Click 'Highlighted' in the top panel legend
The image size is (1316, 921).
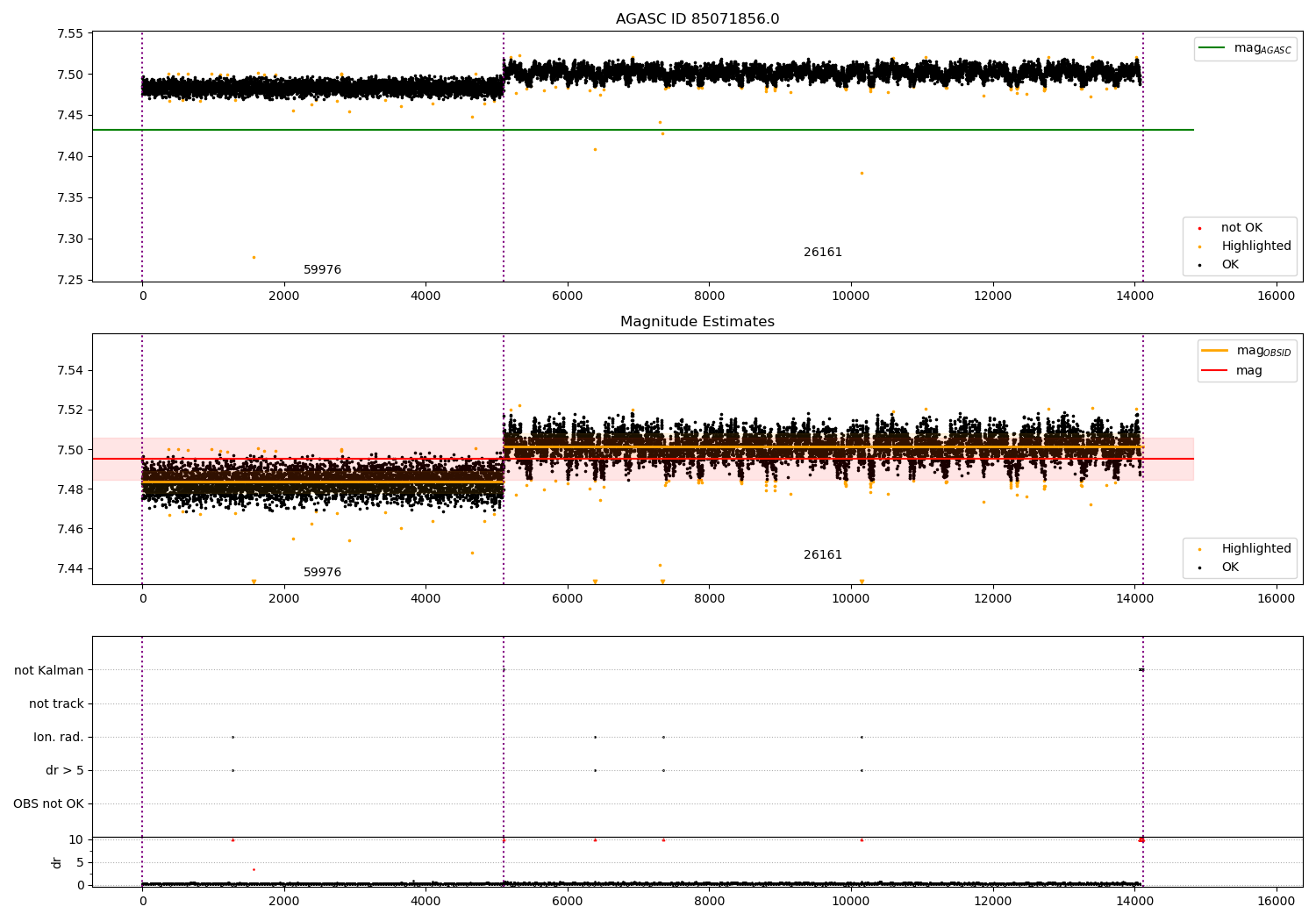tap(1256, 246)
